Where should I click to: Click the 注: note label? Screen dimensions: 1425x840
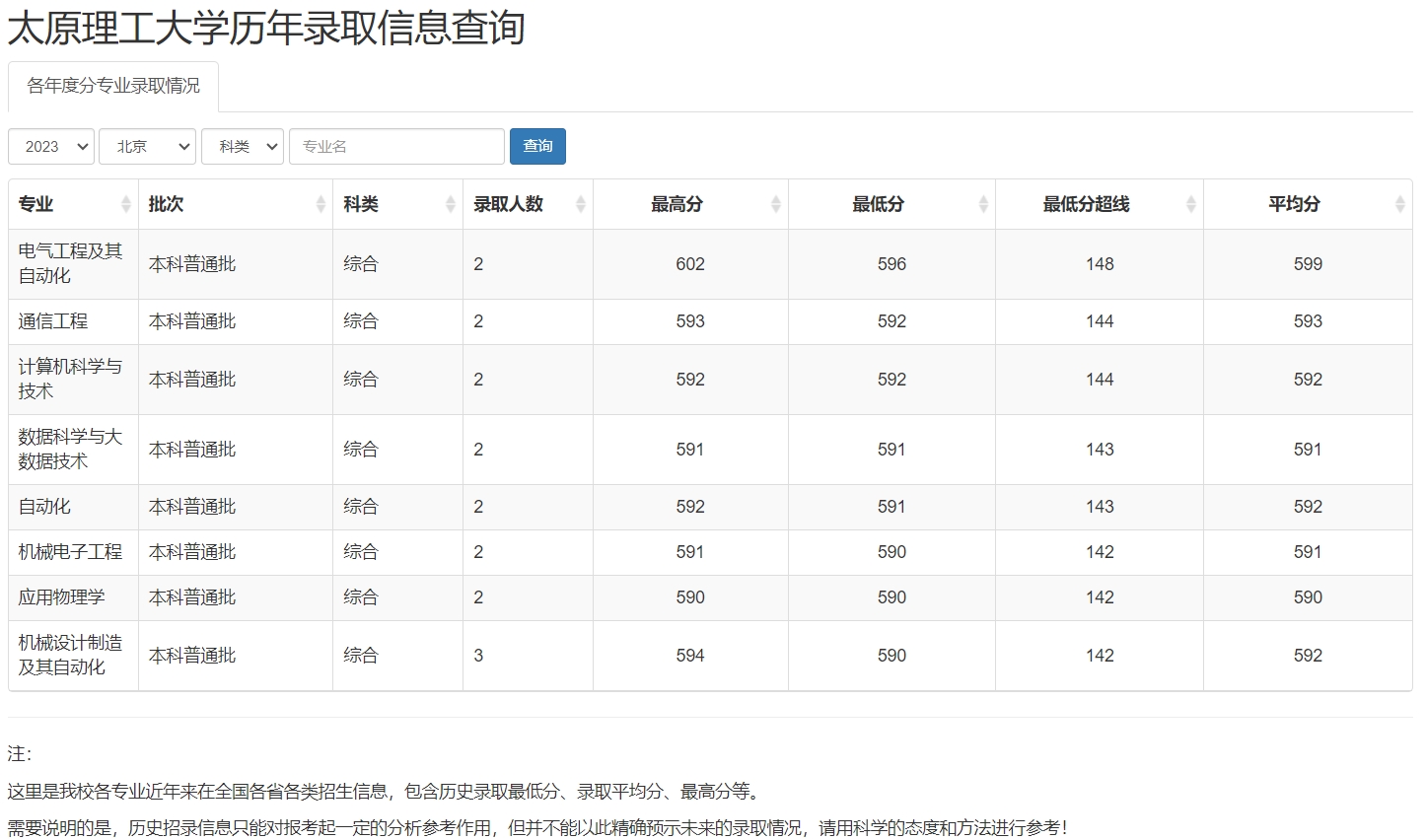pyautogui.click(x=20, y=754)
